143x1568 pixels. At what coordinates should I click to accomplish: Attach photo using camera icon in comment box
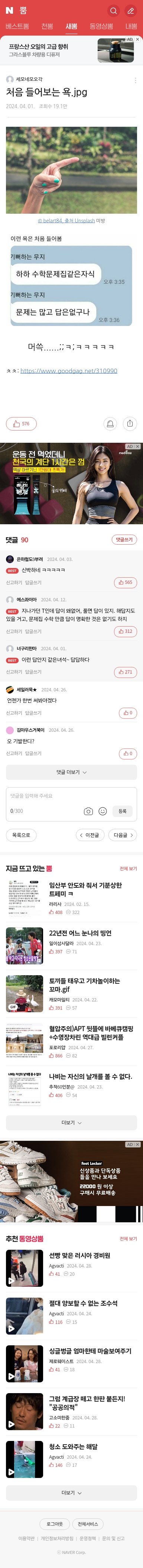[x=89, y=811]
